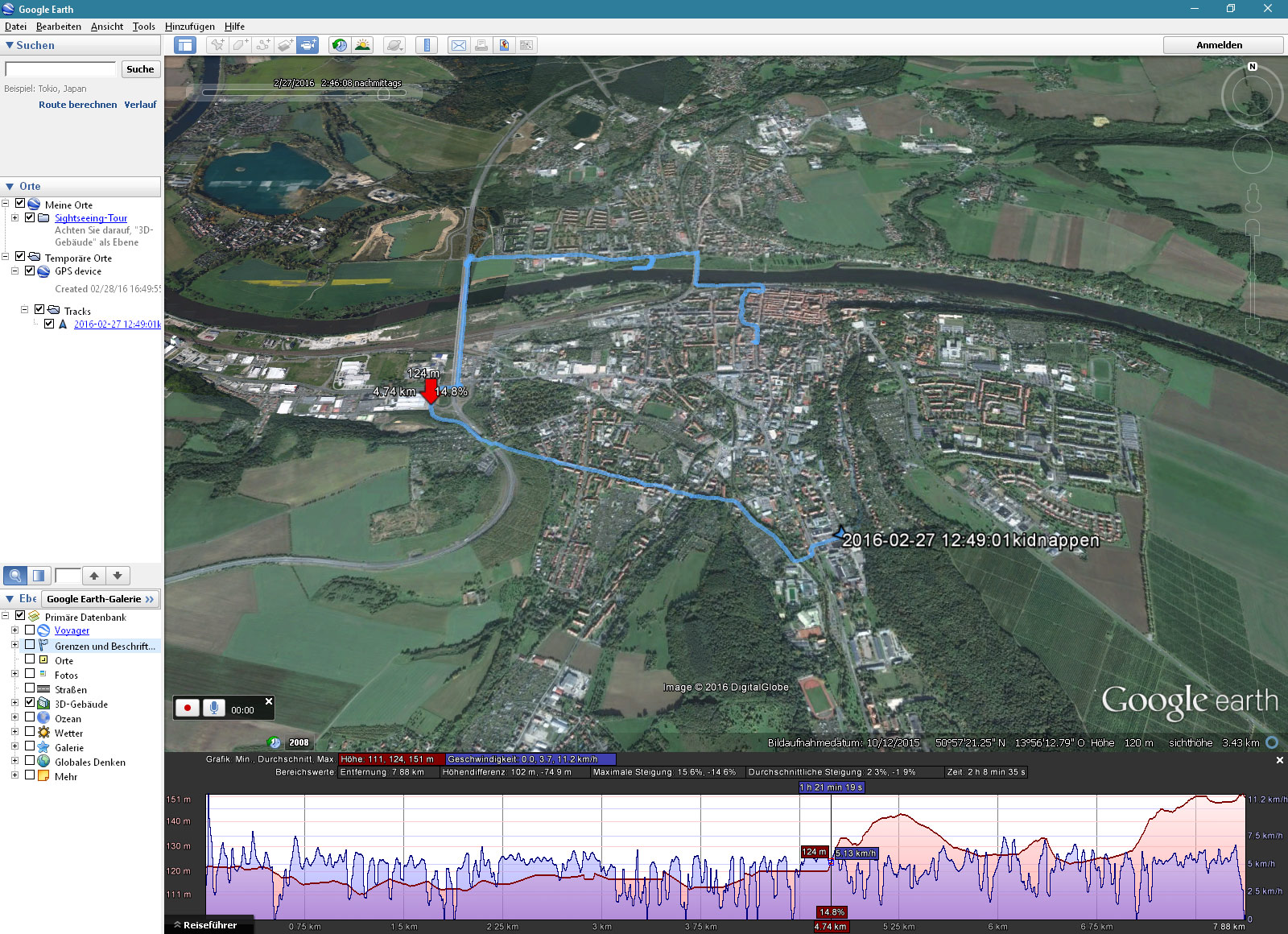Add a placemark with the pushpin tool
The height and width of the screenshot is (934, 1288).
tap(217, 45)
